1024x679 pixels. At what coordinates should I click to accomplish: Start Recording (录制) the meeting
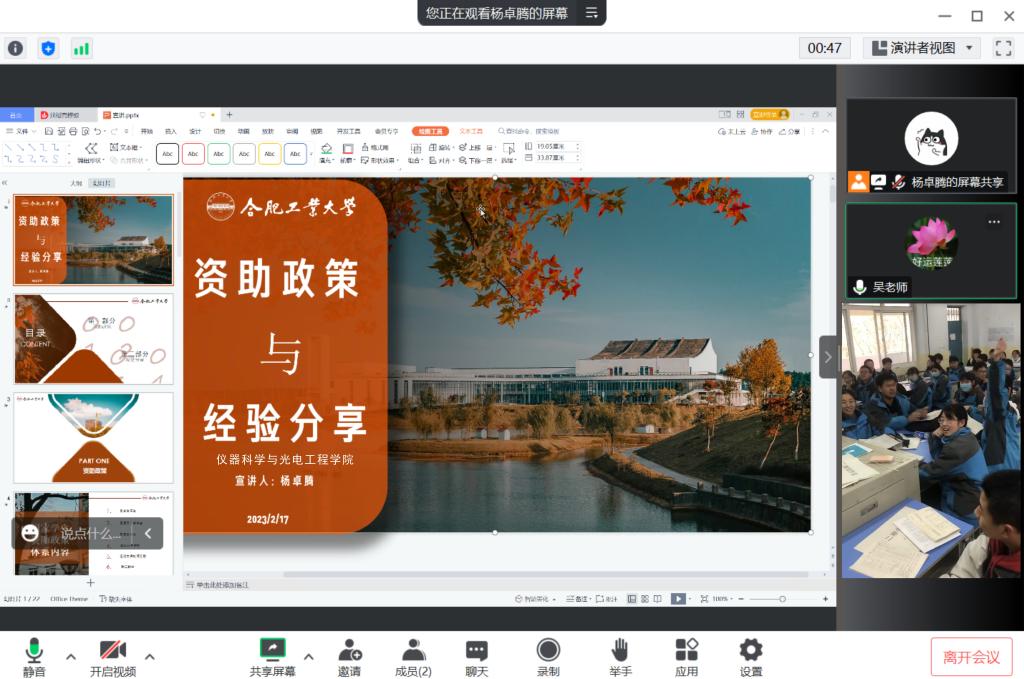click(548, 657)
